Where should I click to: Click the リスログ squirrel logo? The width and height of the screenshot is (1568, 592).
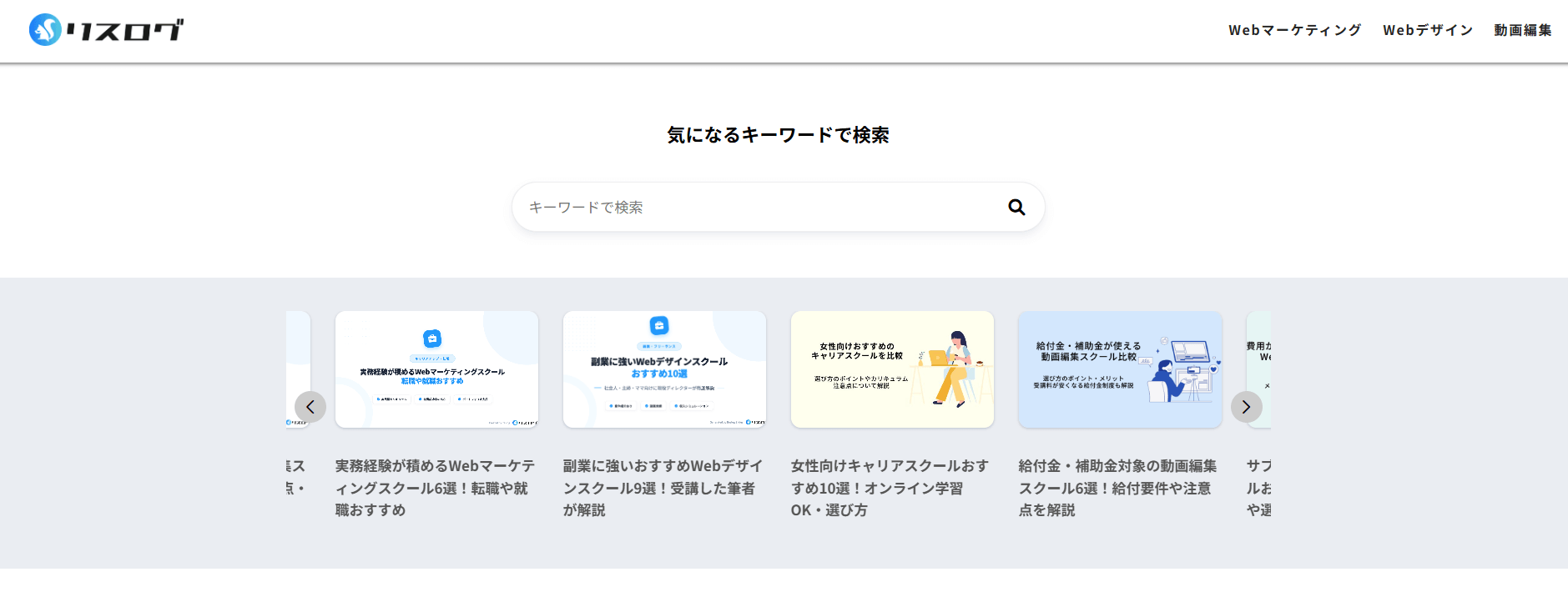click(x=106, y=30)
